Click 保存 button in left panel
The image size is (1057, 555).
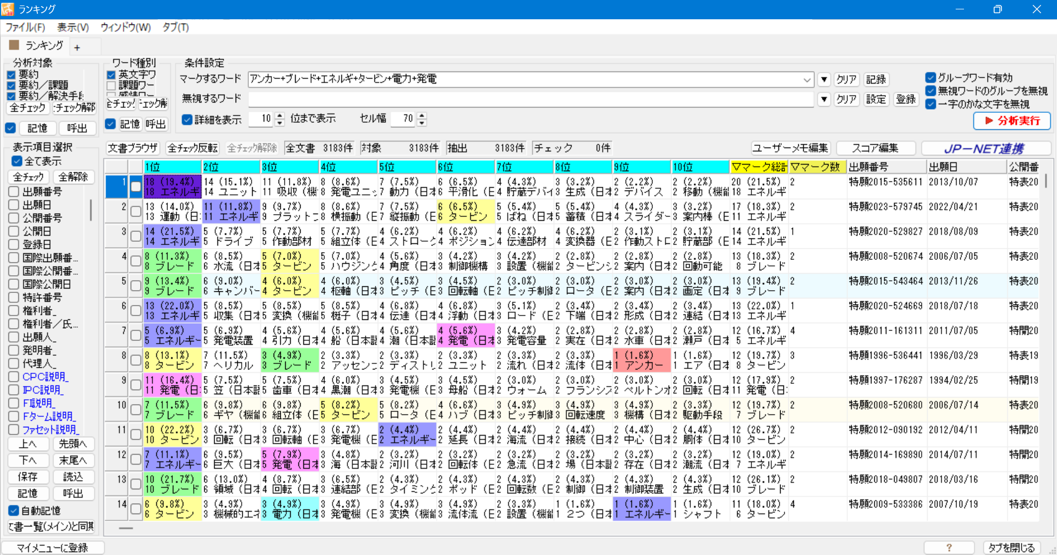(28, 477)
